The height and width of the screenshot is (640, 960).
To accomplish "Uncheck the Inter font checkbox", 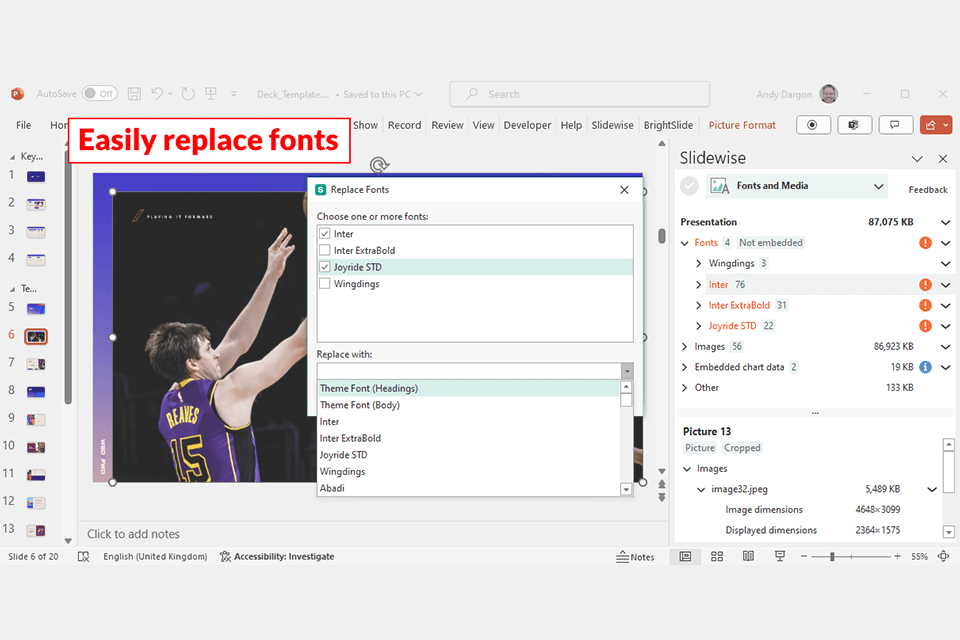I will coord(324,233).
